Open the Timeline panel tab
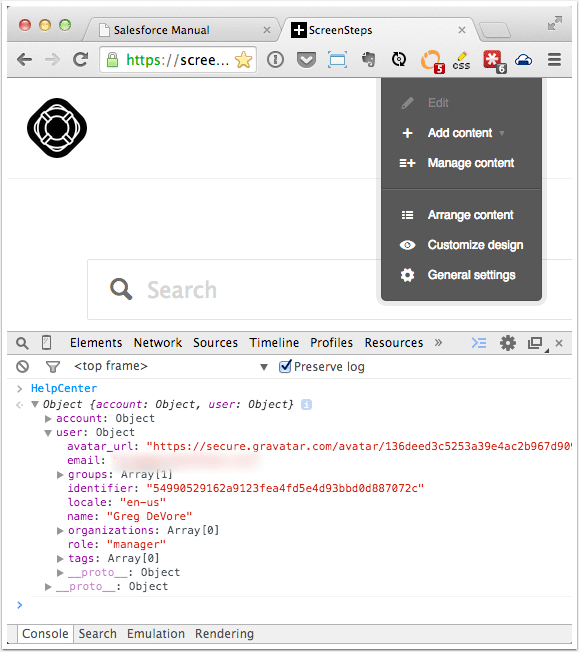Viewport: 579px width, 652px height. (274, 343)
